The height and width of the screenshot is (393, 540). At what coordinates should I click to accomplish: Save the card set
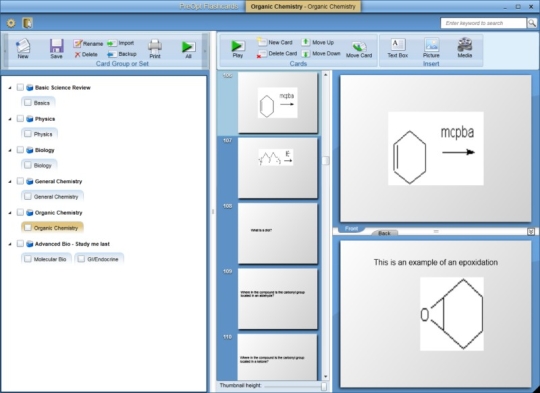[56, 48]
